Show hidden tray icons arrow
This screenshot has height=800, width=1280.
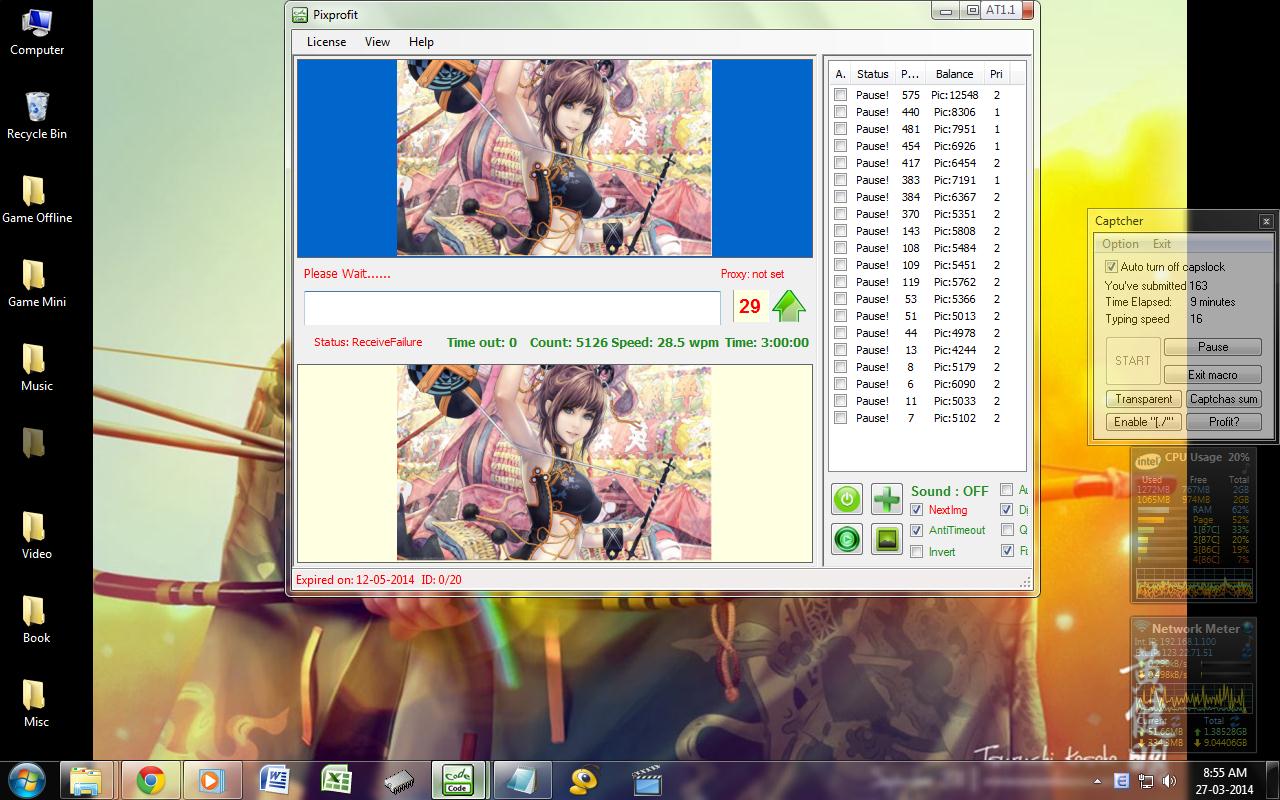click(x=1098, y=780)
